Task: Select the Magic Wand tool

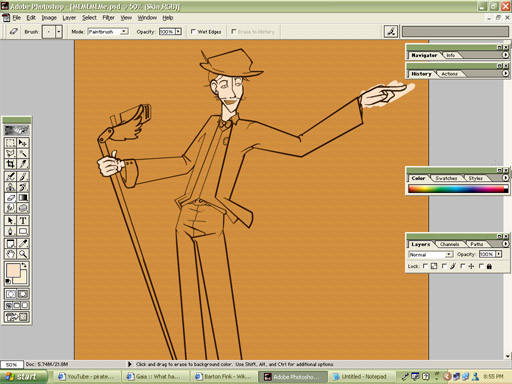Action: click(x=23, y=153)
